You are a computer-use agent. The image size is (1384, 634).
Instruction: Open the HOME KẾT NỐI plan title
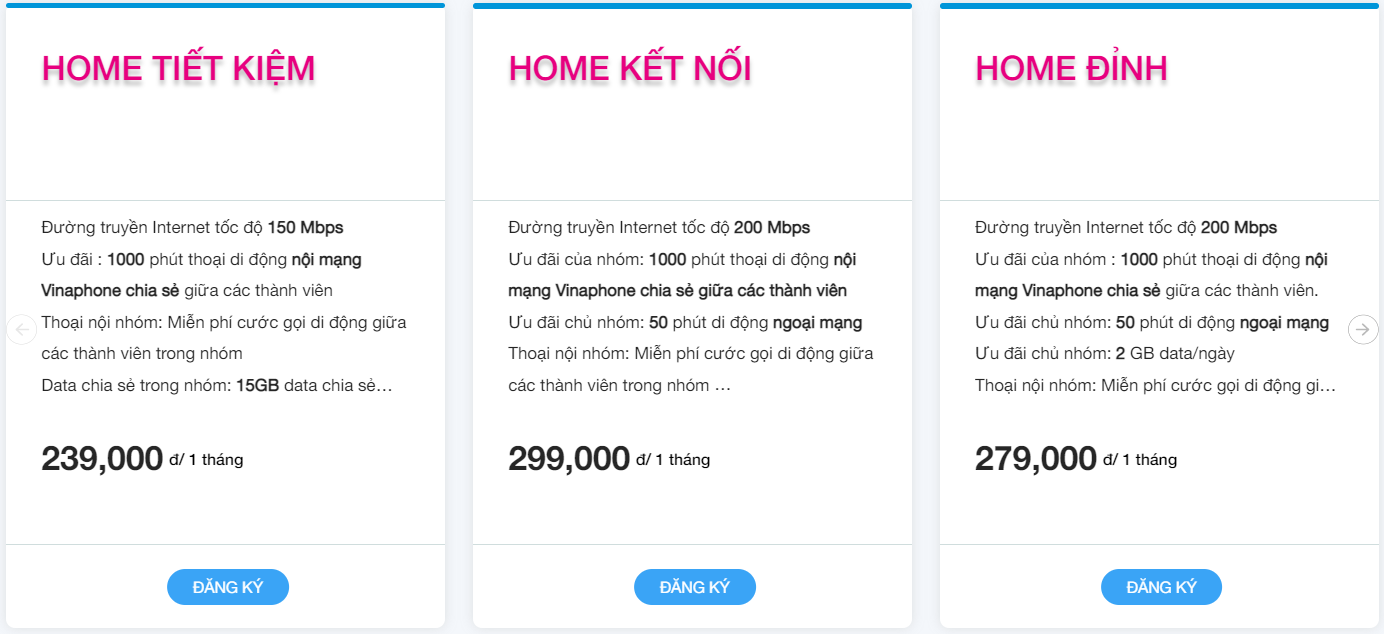630,68
